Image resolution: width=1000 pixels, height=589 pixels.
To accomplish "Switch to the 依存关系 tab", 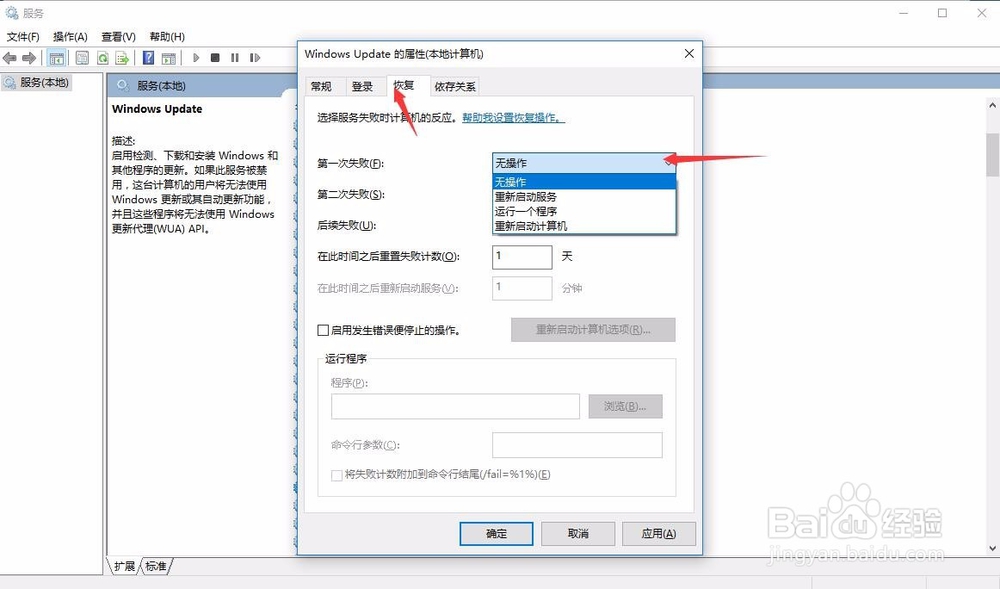I will click(455, 86).
